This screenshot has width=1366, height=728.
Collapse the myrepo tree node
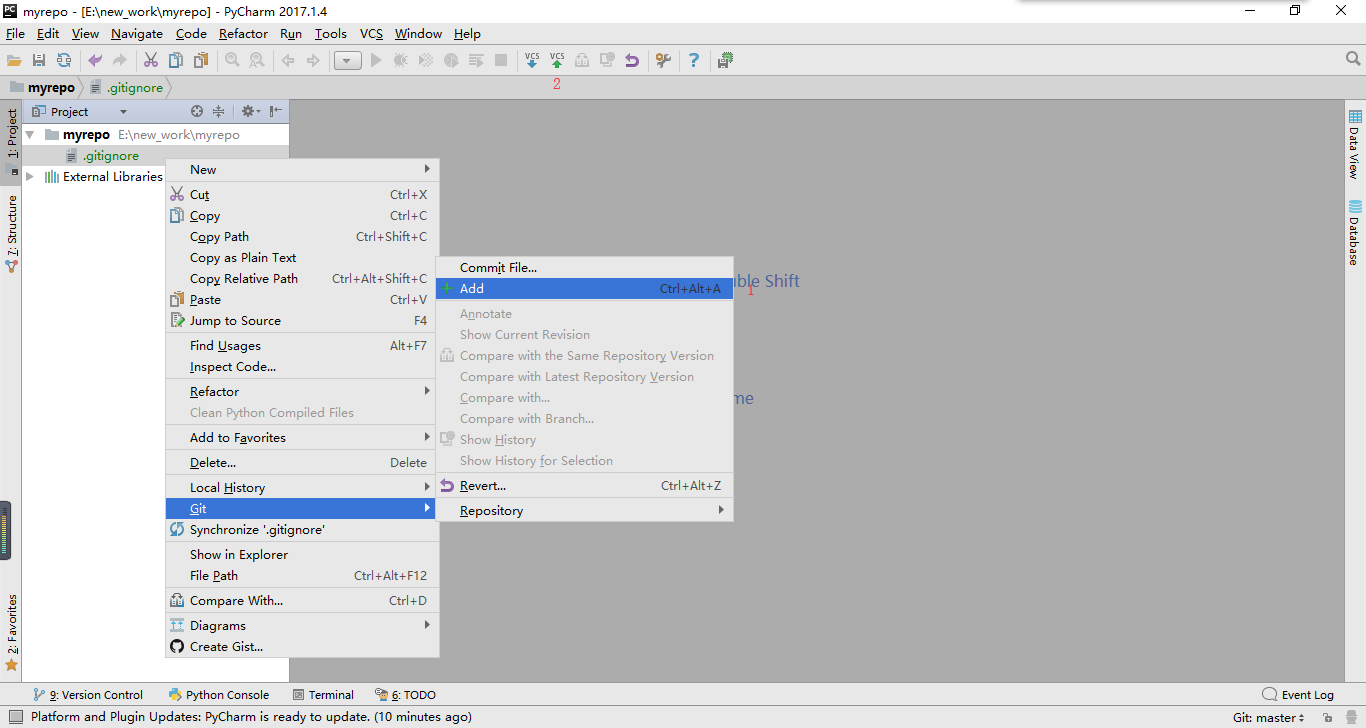coord(30,135)
